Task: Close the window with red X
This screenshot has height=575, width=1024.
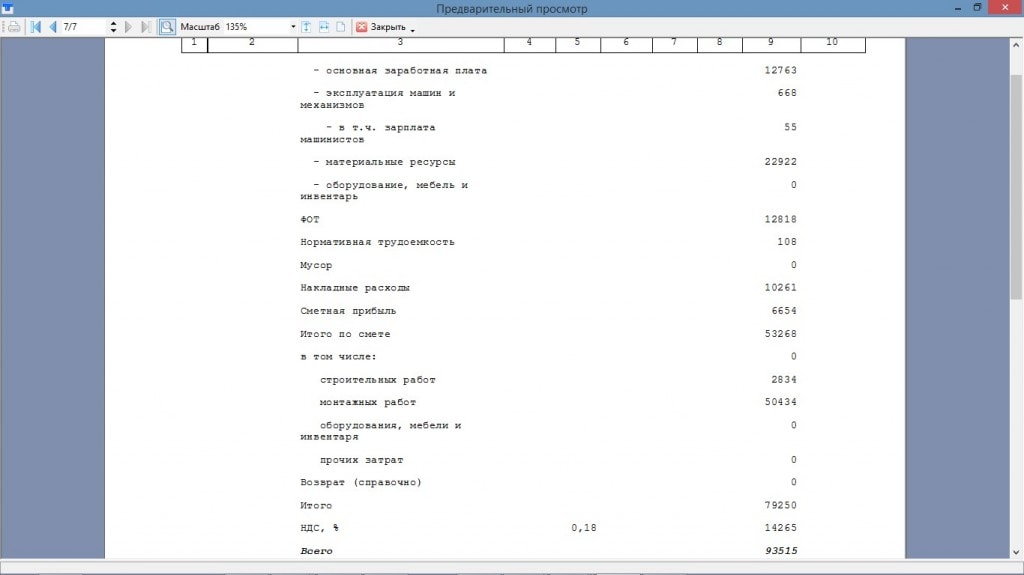Action: pos(1006,8)
